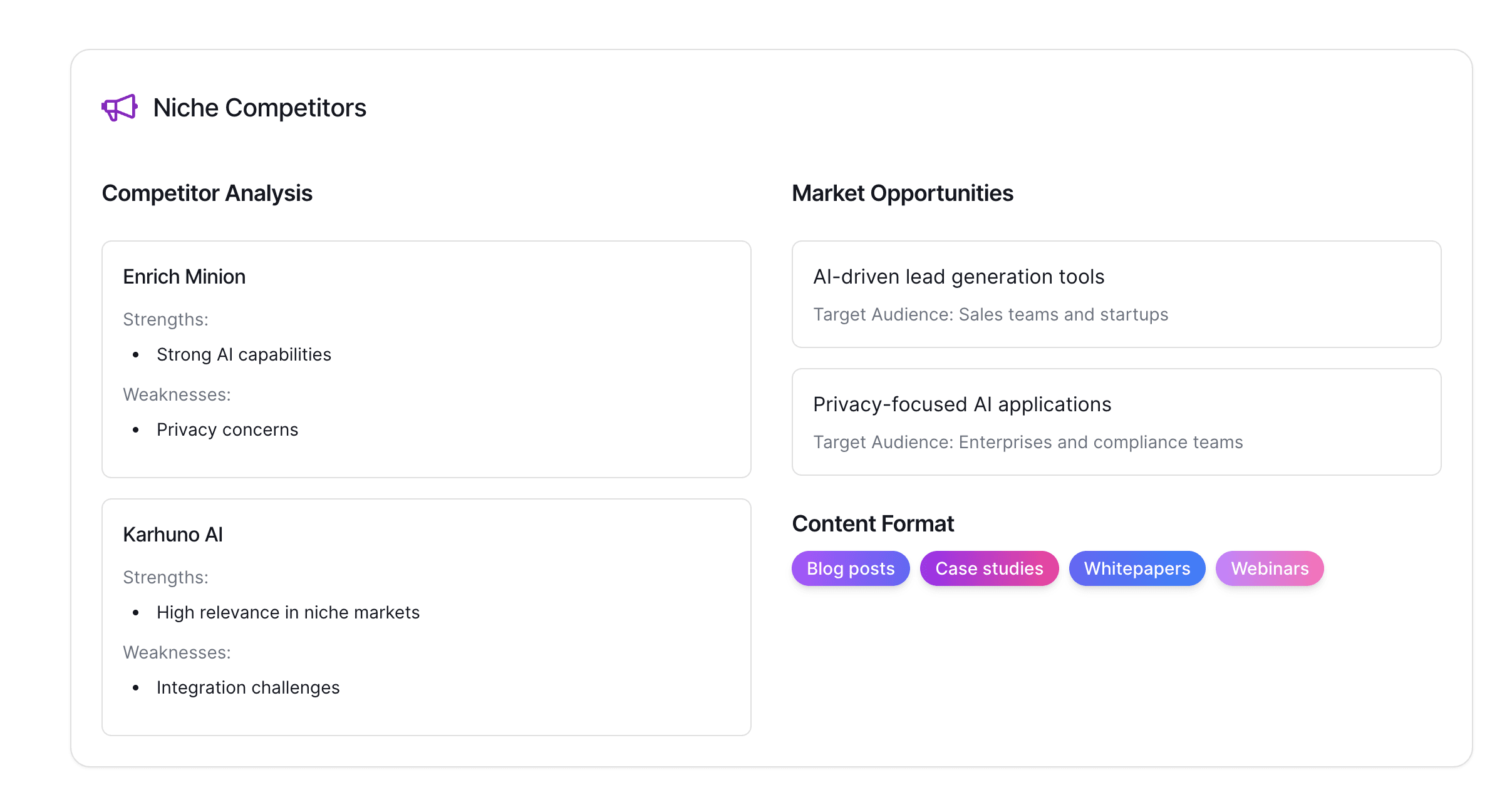Click the Privacy concerns weakness item
The image size is (1512, 795).
227,429
